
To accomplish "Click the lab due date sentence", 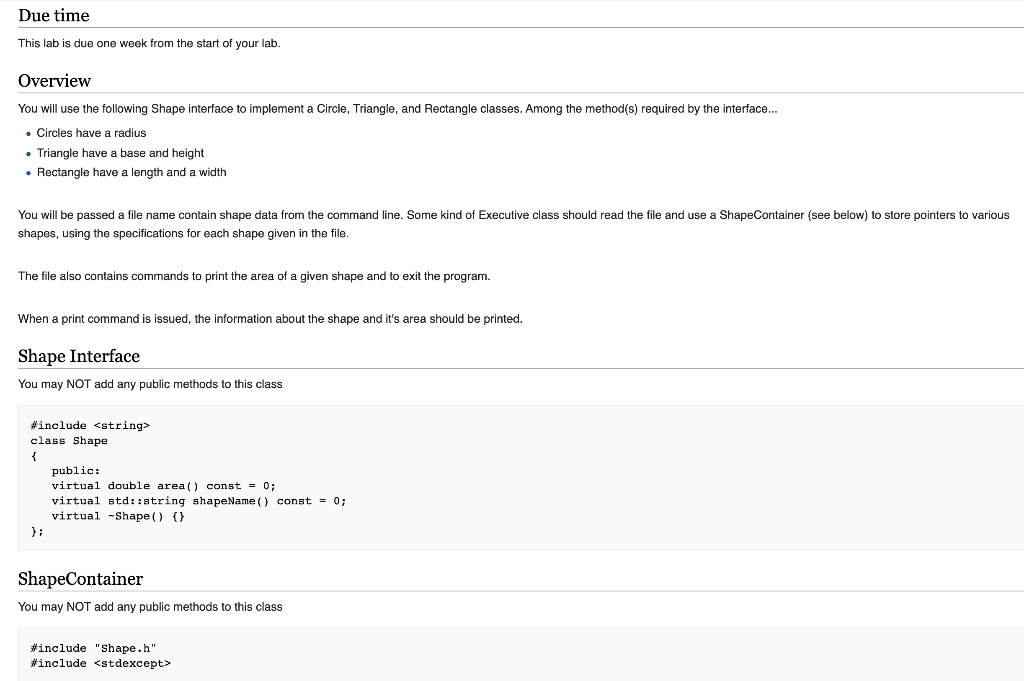I will 148,43.
